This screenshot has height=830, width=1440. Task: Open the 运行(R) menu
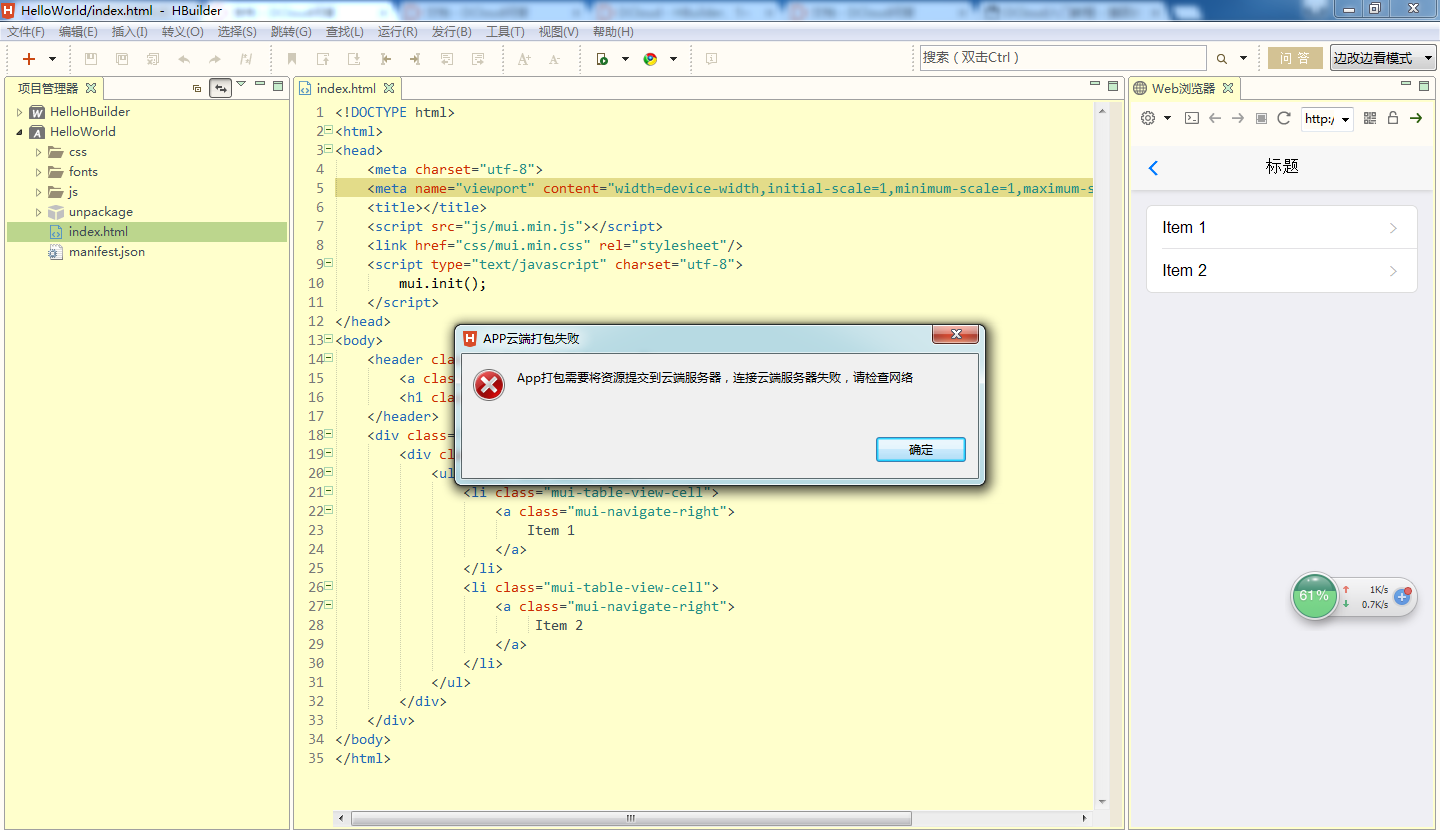tap(398, 32)
